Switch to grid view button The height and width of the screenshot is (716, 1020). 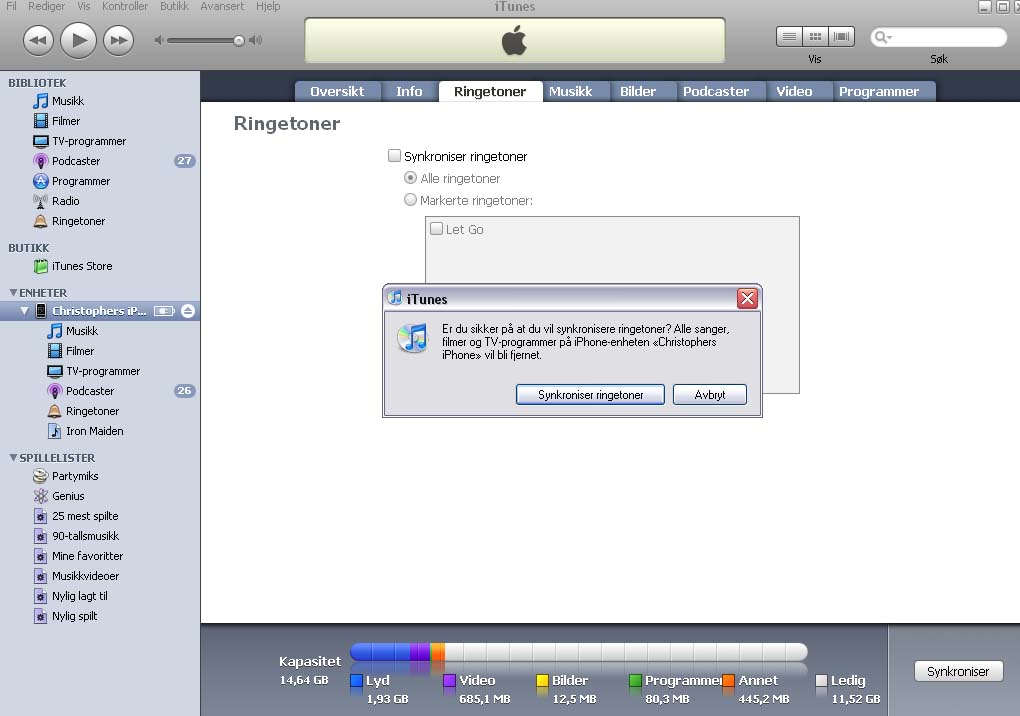[815, 36]
